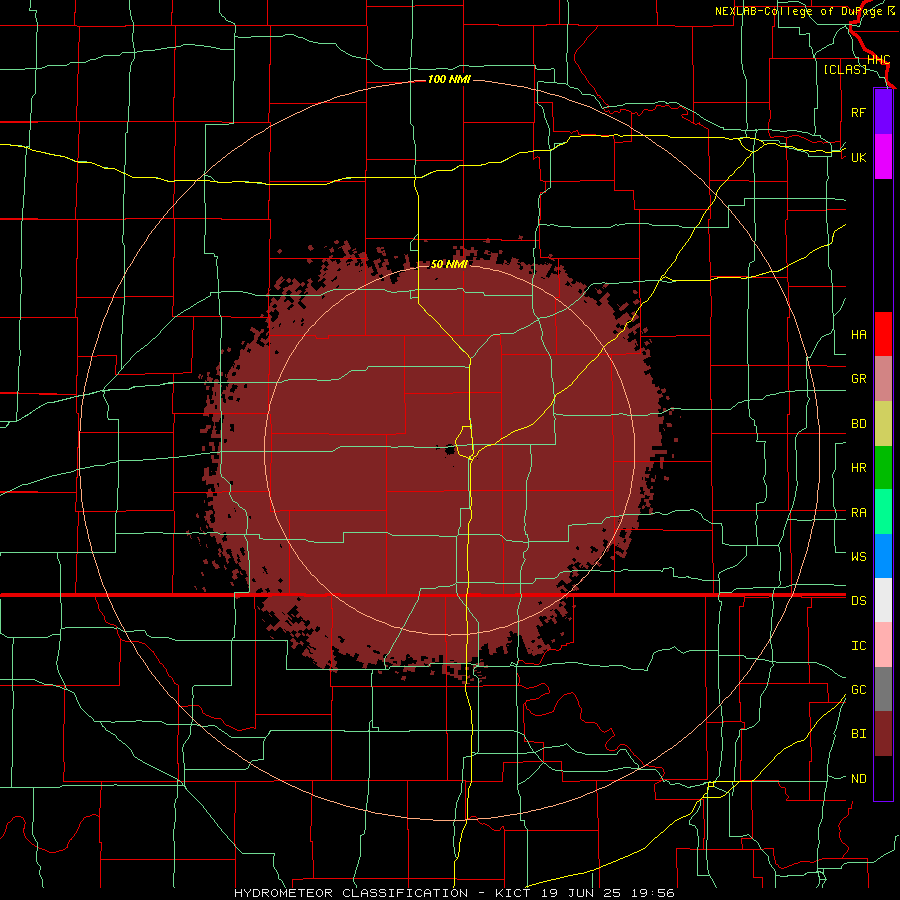Viewport: 900px width, 900px height.
Task: Click the DS legend label
Action: pos(859,601)
